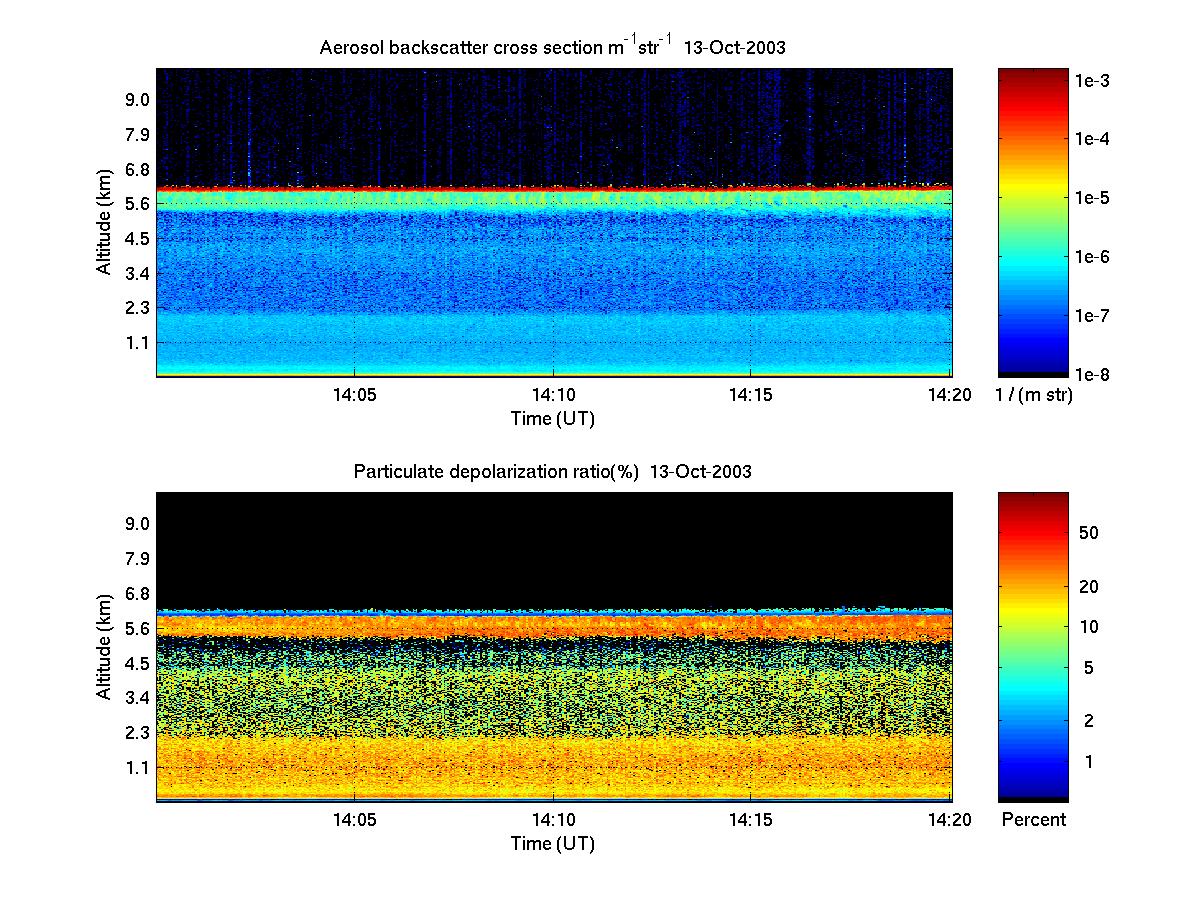Select the backscatter plot's Altitude (km) label

[x=103, y=221]
